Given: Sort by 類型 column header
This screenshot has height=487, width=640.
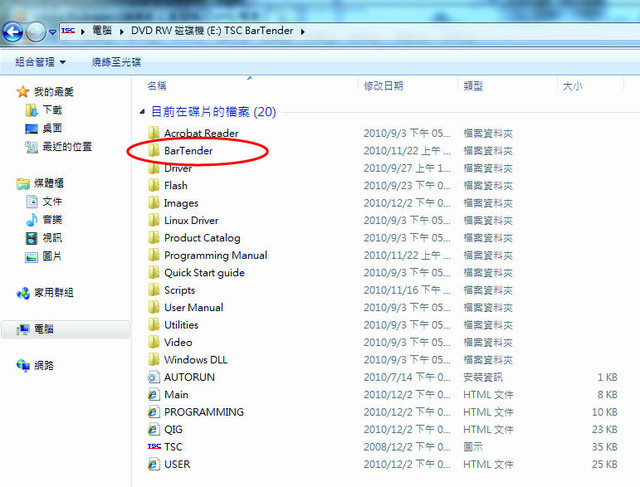Looking at the screenshot, I should click(473, 86).
